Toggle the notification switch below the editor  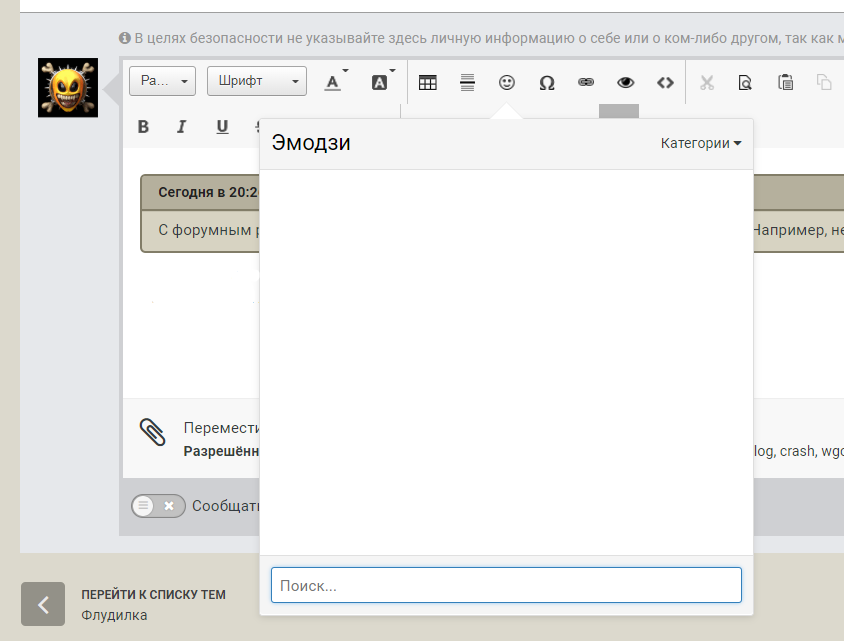(158, 506)
